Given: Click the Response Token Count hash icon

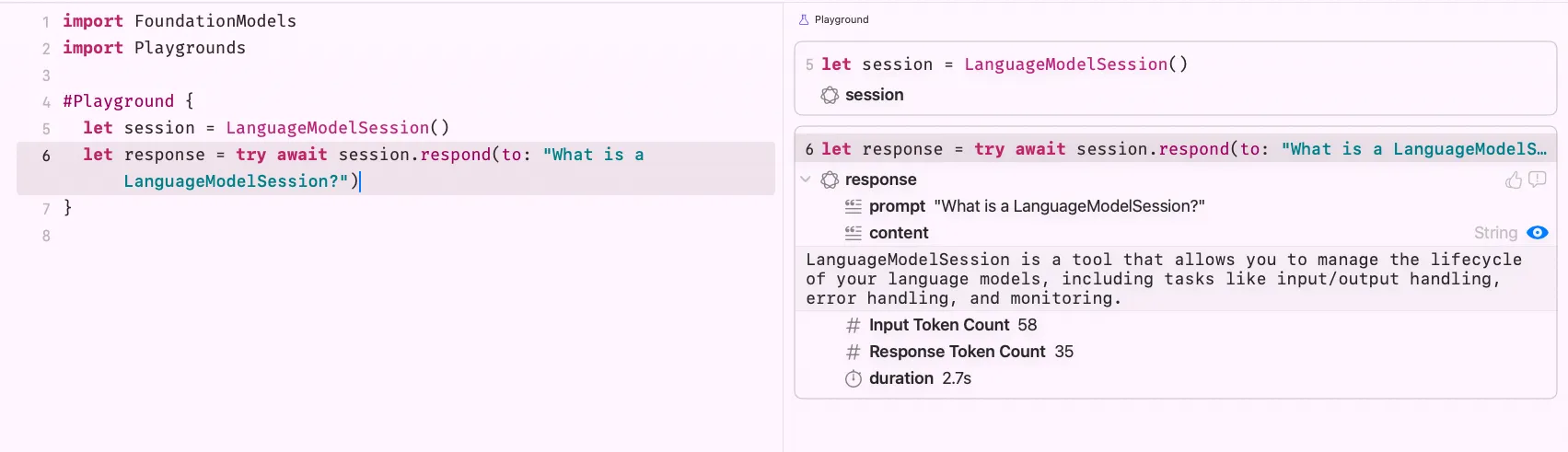Looking at the screenshot, I should pos(854,352).
